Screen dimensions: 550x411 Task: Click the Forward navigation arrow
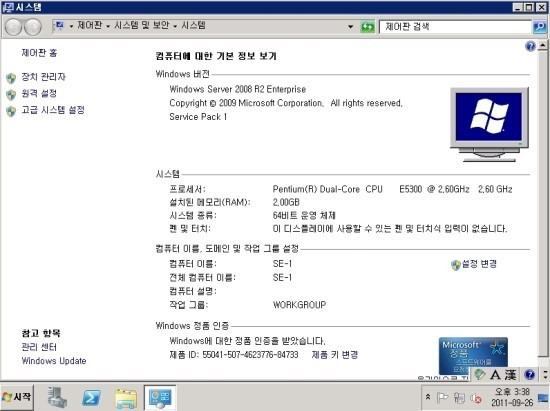[x=33, y=27]
